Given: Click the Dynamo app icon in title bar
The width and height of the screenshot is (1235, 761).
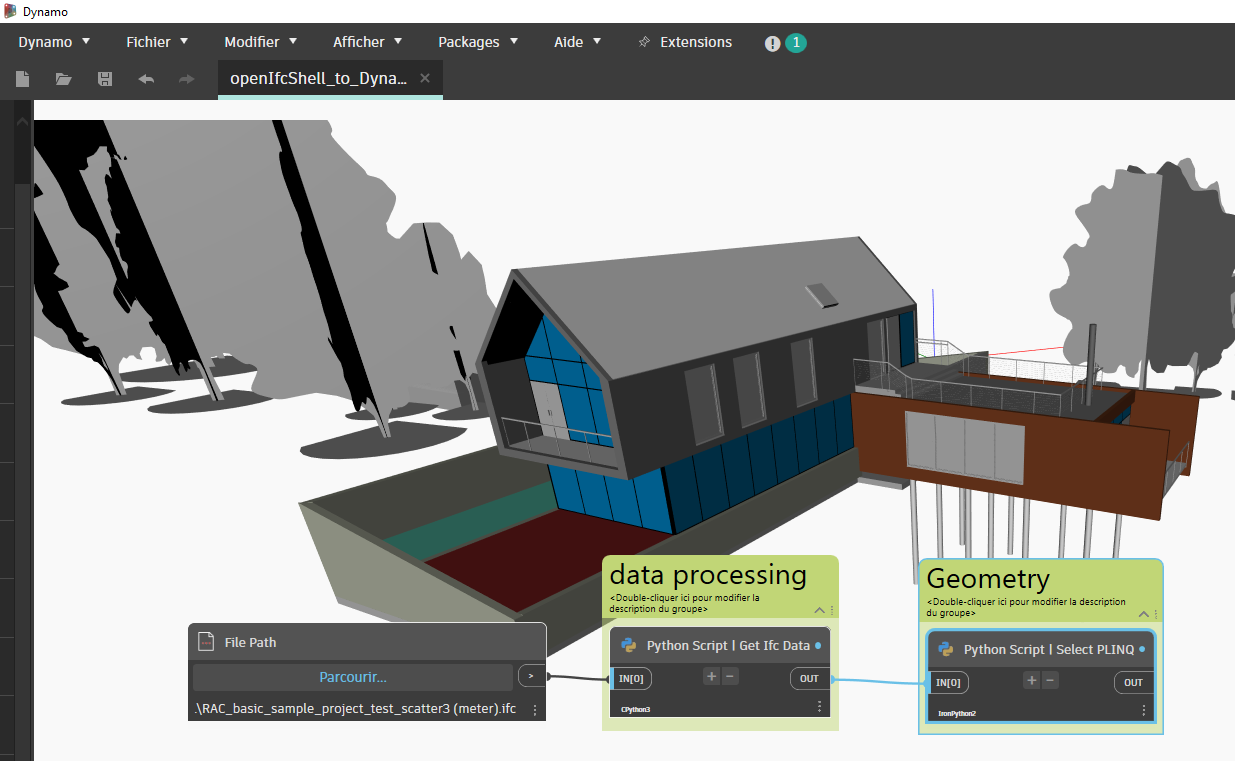Looking at the screenshot, I should click(10, 10).
